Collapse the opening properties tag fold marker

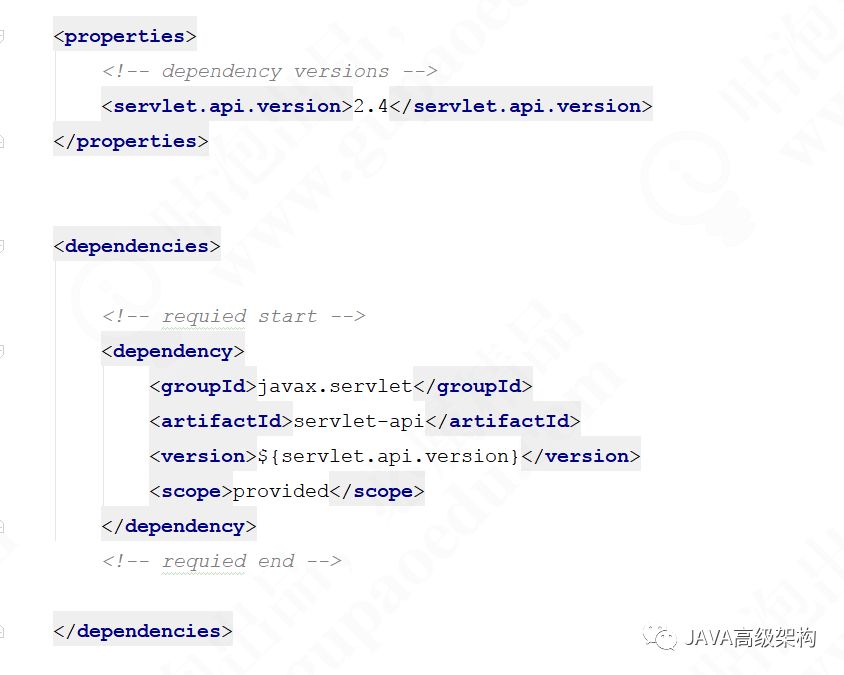(2, 36)
